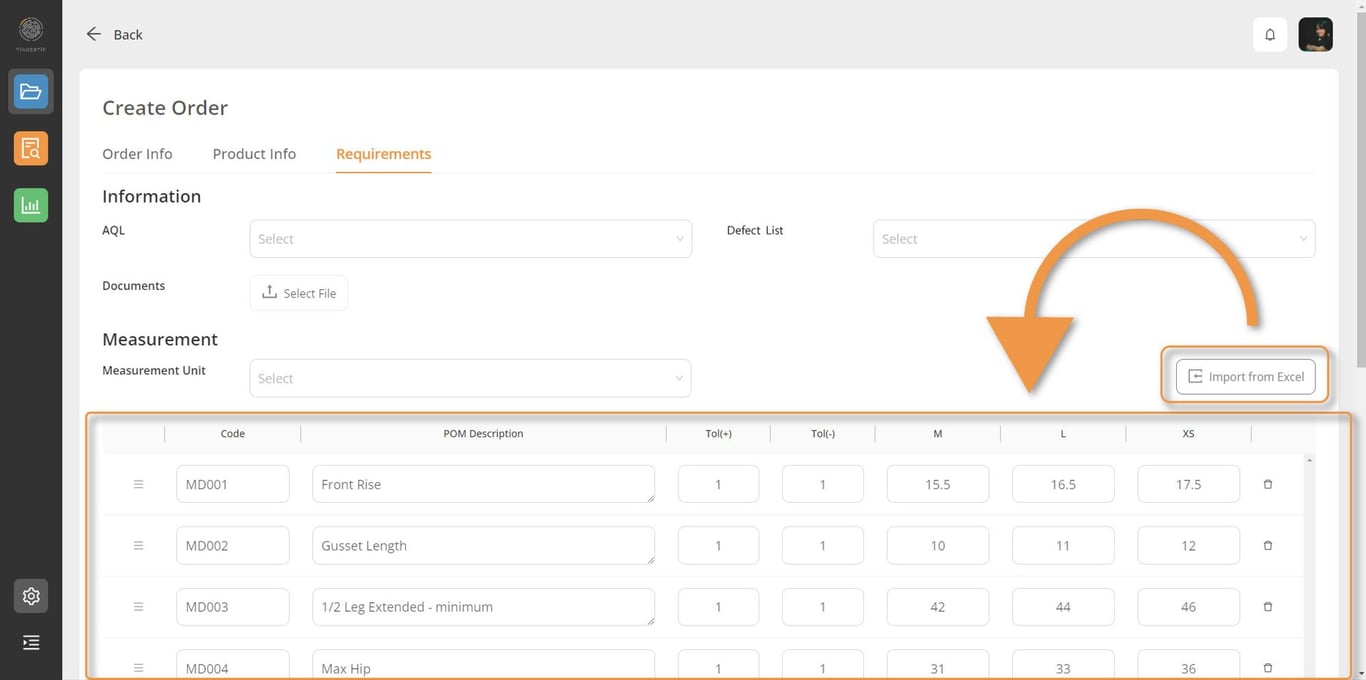The width and height of the screenshot is (1366, 680).
Task: Edit Max Hip L value 33
Action: (x=1063, y=665)
